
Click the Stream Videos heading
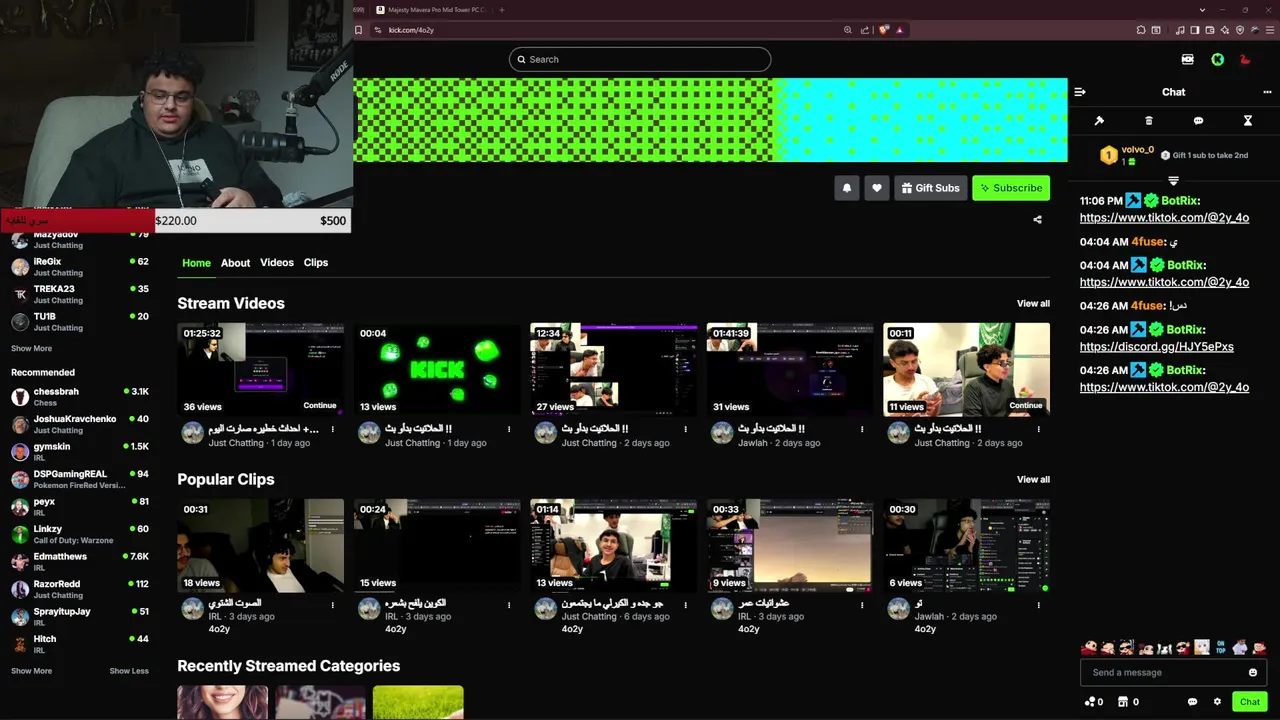(231, 304)
